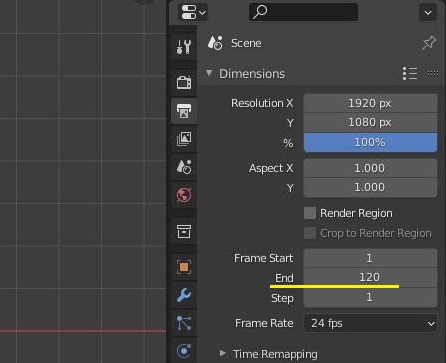
Task: Open the Tool properties tab
Action: coord(184,47)
